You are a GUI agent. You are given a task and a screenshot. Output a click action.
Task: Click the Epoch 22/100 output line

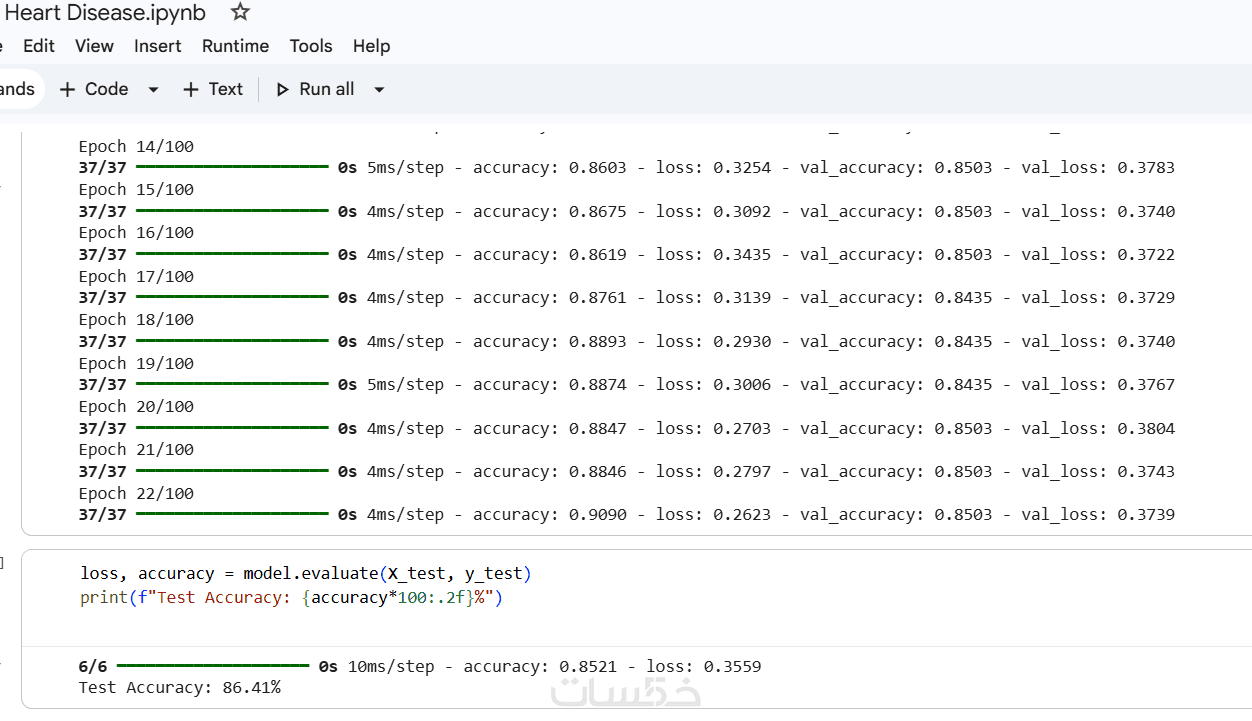pyautogui.click(x=136, y=493)
